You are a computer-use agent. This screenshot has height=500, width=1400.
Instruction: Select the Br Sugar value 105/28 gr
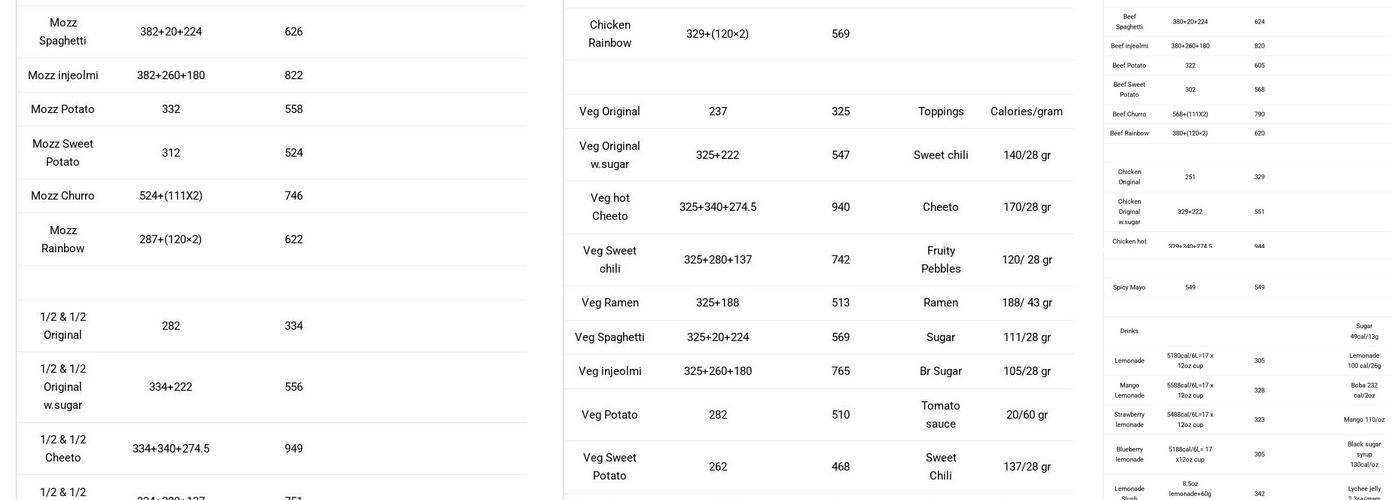point(1027,372)
